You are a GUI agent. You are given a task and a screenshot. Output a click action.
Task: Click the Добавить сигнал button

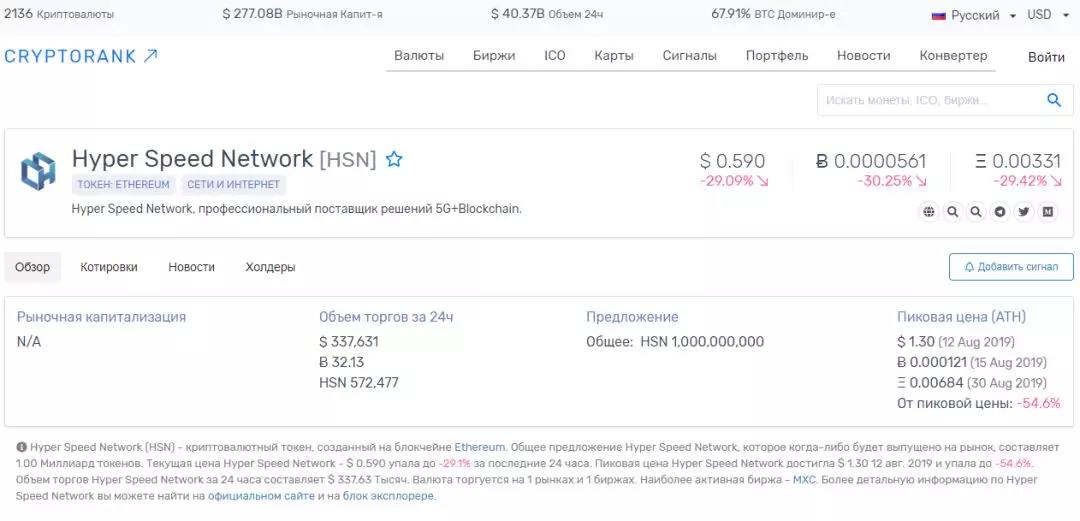tap(1010, 267)
